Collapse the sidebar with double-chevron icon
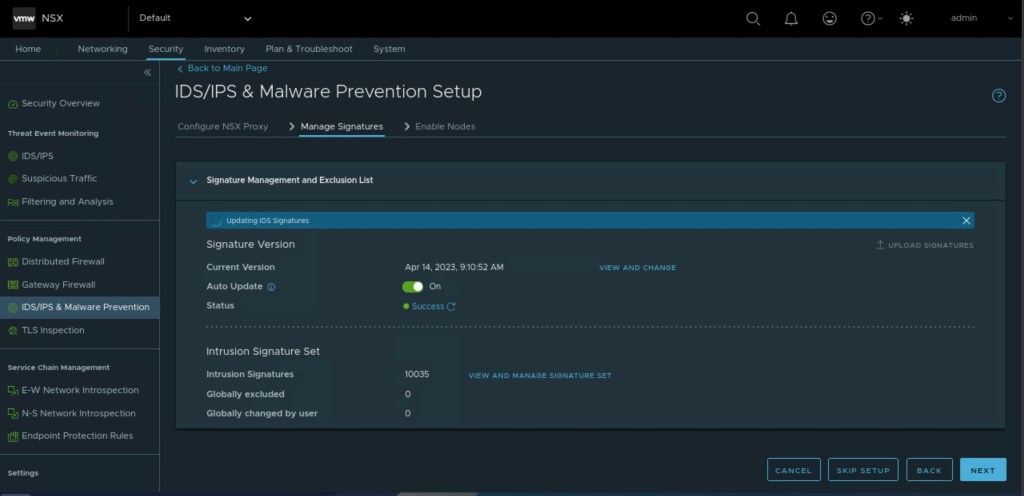This screenshot has width=1024, height=496. point(147,73)
